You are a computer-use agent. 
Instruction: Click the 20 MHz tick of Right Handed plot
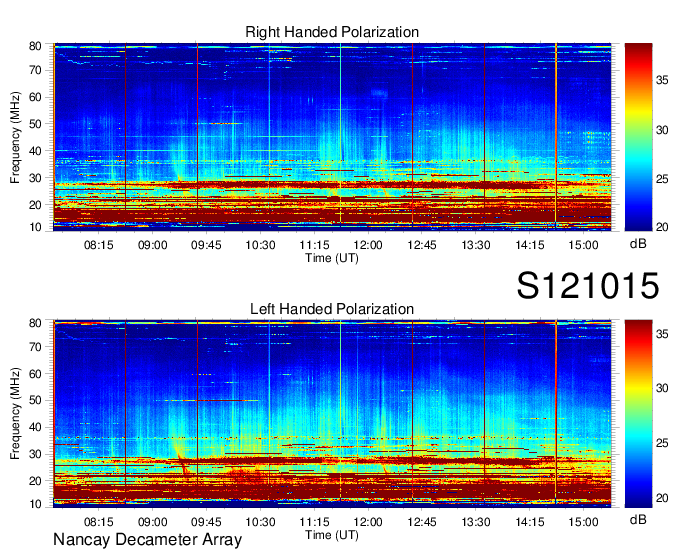pos(35,205)
